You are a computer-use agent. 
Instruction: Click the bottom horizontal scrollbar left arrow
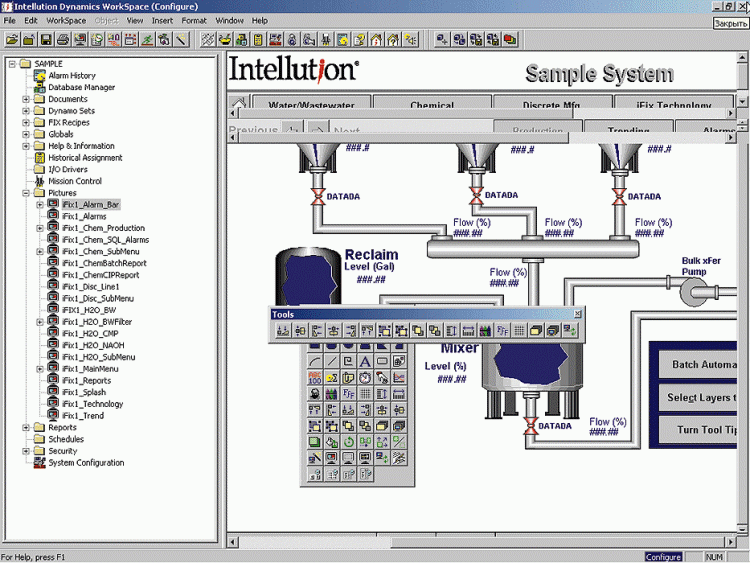(x=233, y=542)
